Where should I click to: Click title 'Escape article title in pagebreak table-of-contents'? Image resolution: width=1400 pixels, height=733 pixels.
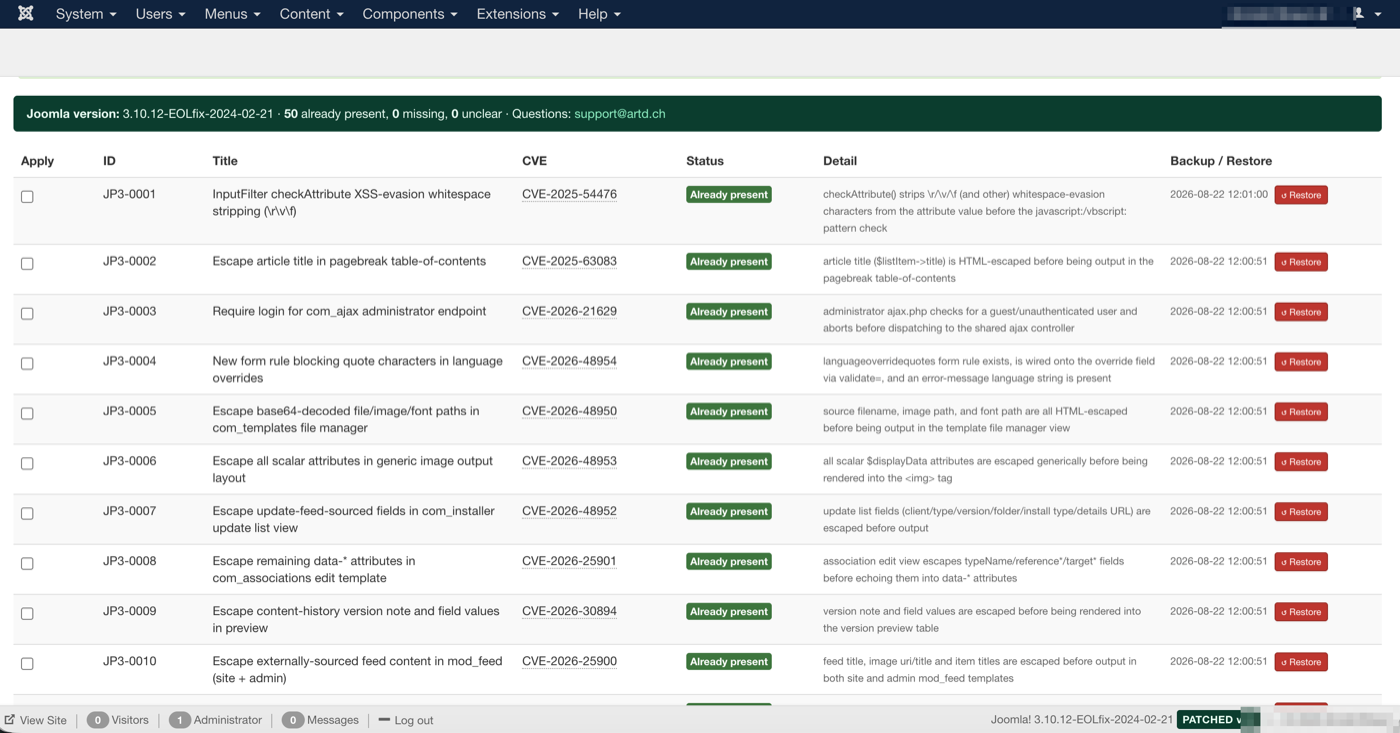coord(349,261)
